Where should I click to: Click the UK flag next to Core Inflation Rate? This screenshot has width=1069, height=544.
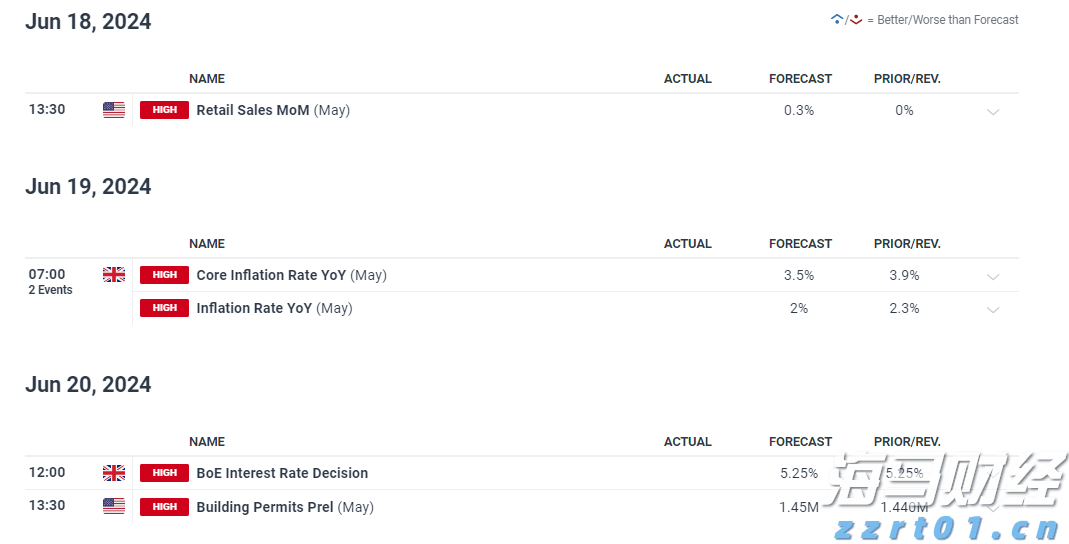(x=114, y=275)
